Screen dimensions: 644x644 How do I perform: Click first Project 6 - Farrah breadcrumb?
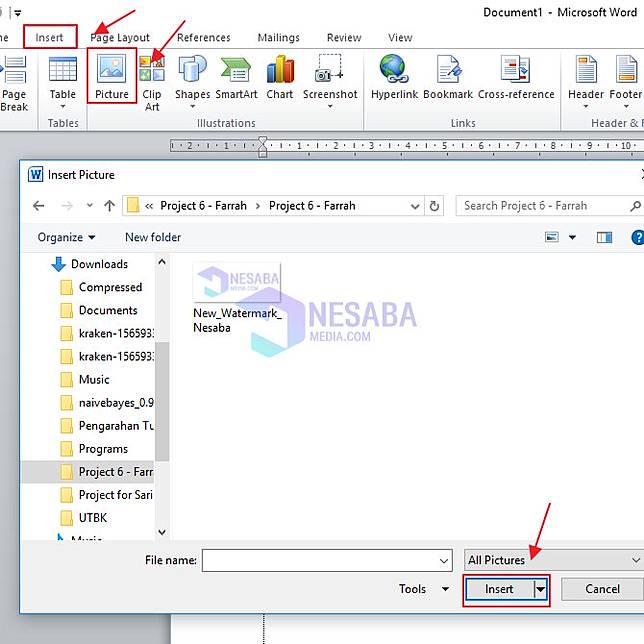tap(203, 206)
